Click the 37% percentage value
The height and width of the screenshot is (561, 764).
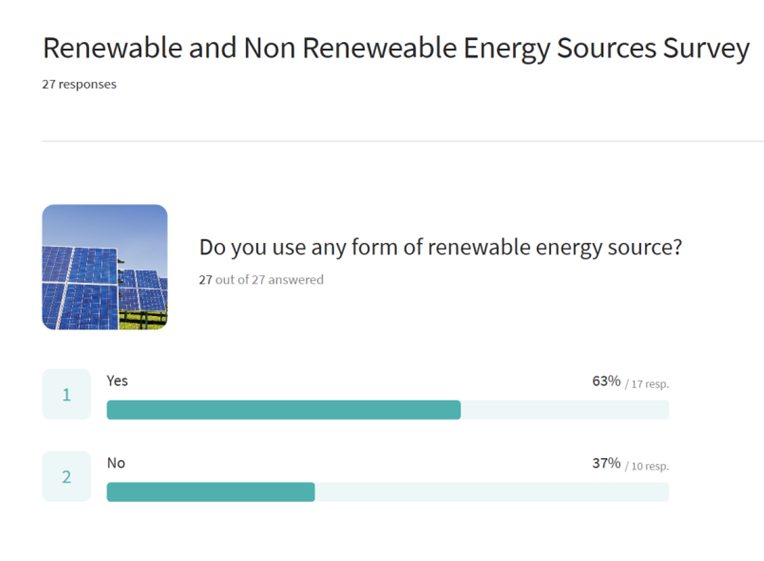606,463
